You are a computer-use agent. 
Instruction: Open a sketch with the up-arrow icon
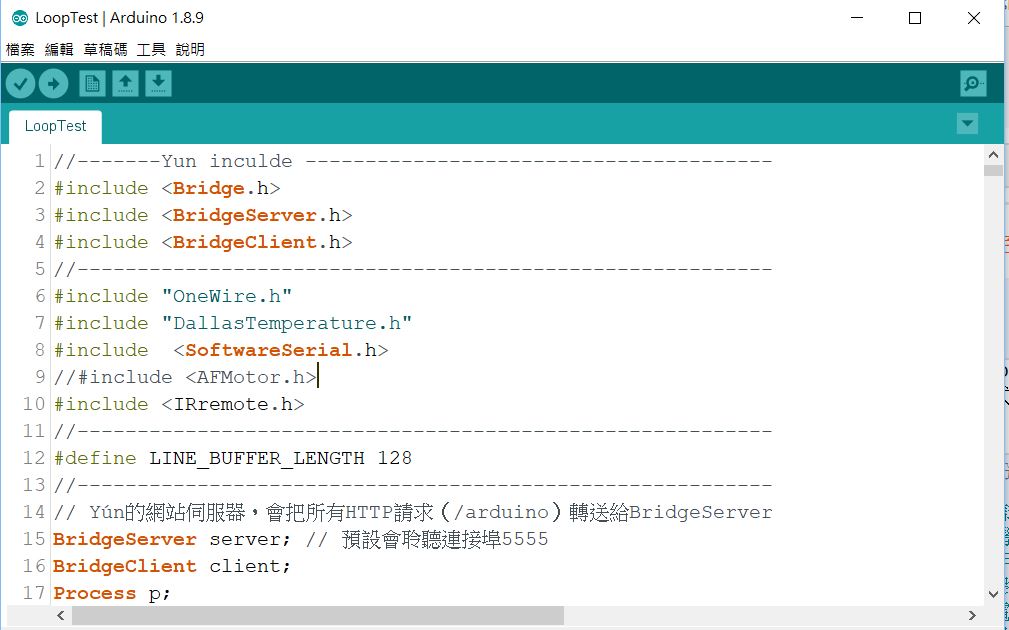125,84
